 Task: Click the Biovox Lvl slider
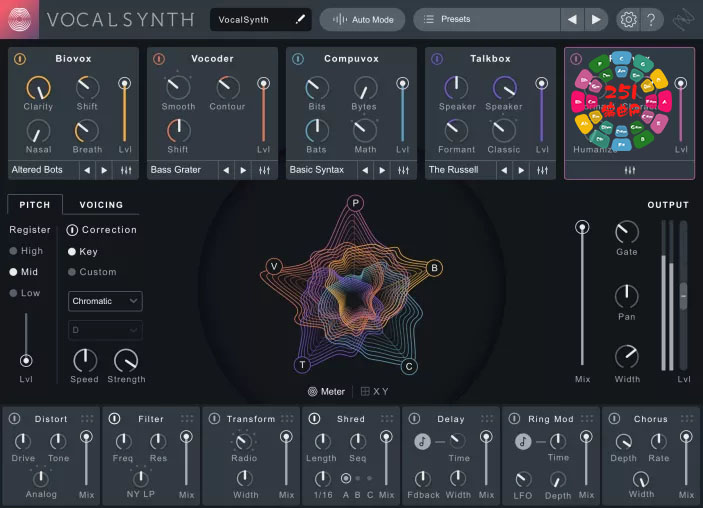tap(125, 112)
